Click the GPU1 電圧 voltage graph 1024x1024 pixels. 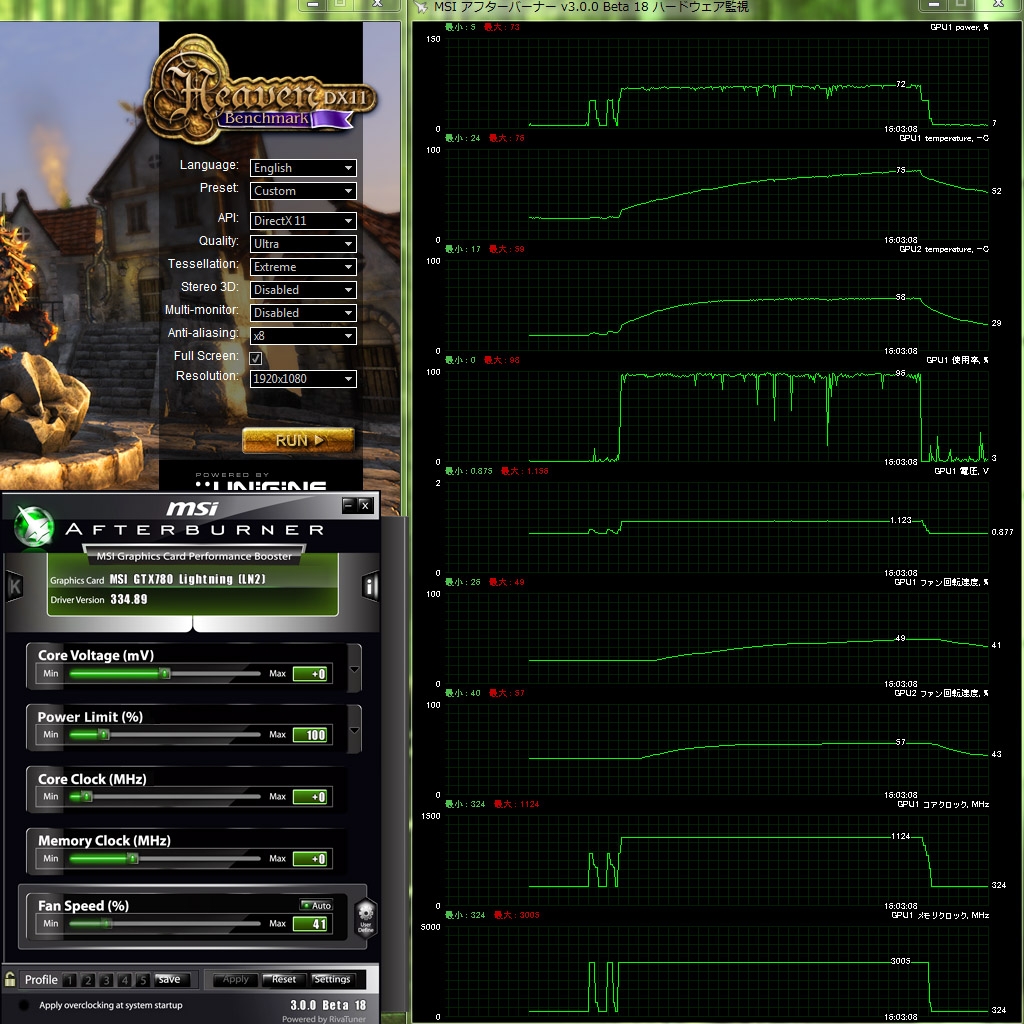tap(716, 527)
